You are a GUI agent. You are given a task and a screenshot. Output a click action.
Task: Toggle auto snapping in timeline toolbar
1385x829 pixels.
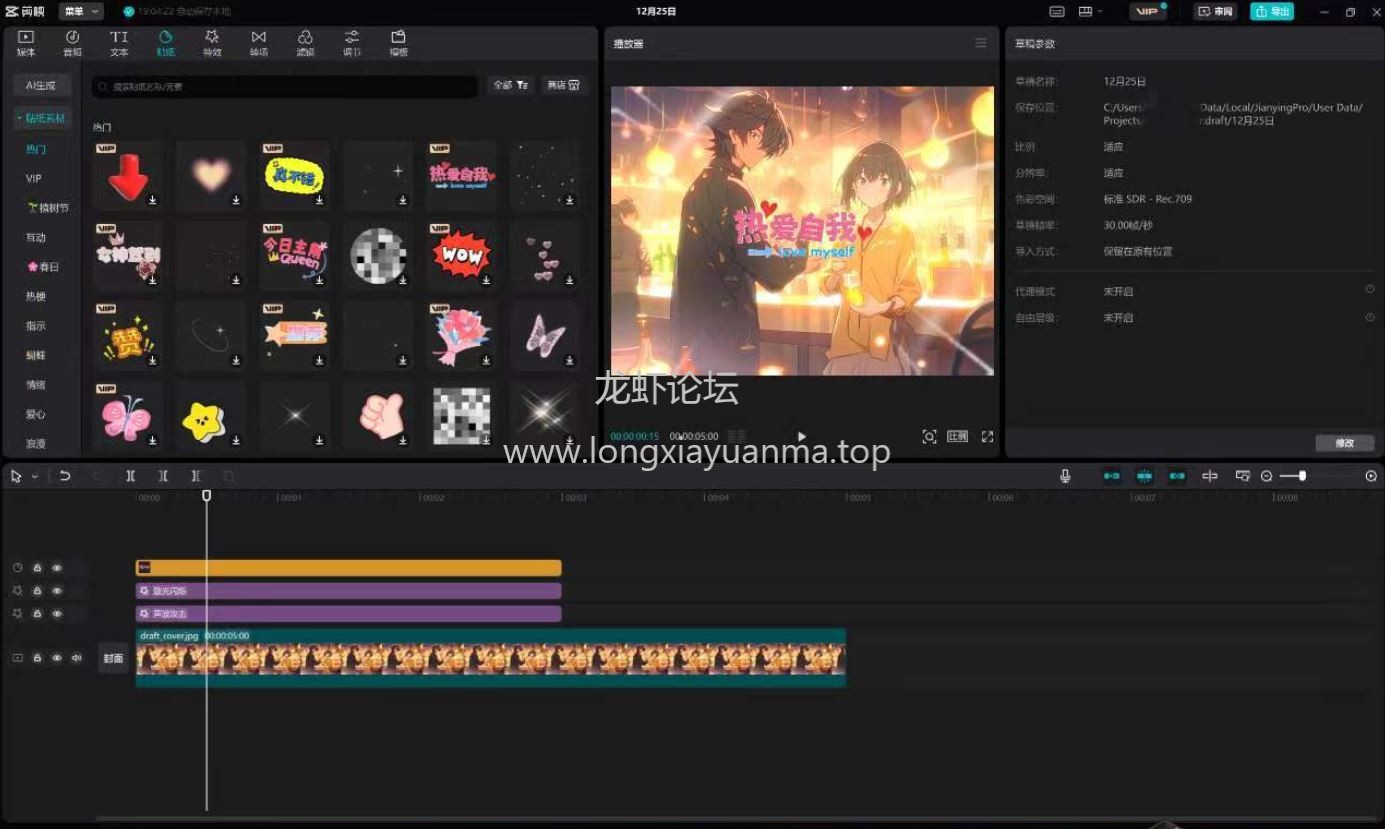(x=1145, y=476)
